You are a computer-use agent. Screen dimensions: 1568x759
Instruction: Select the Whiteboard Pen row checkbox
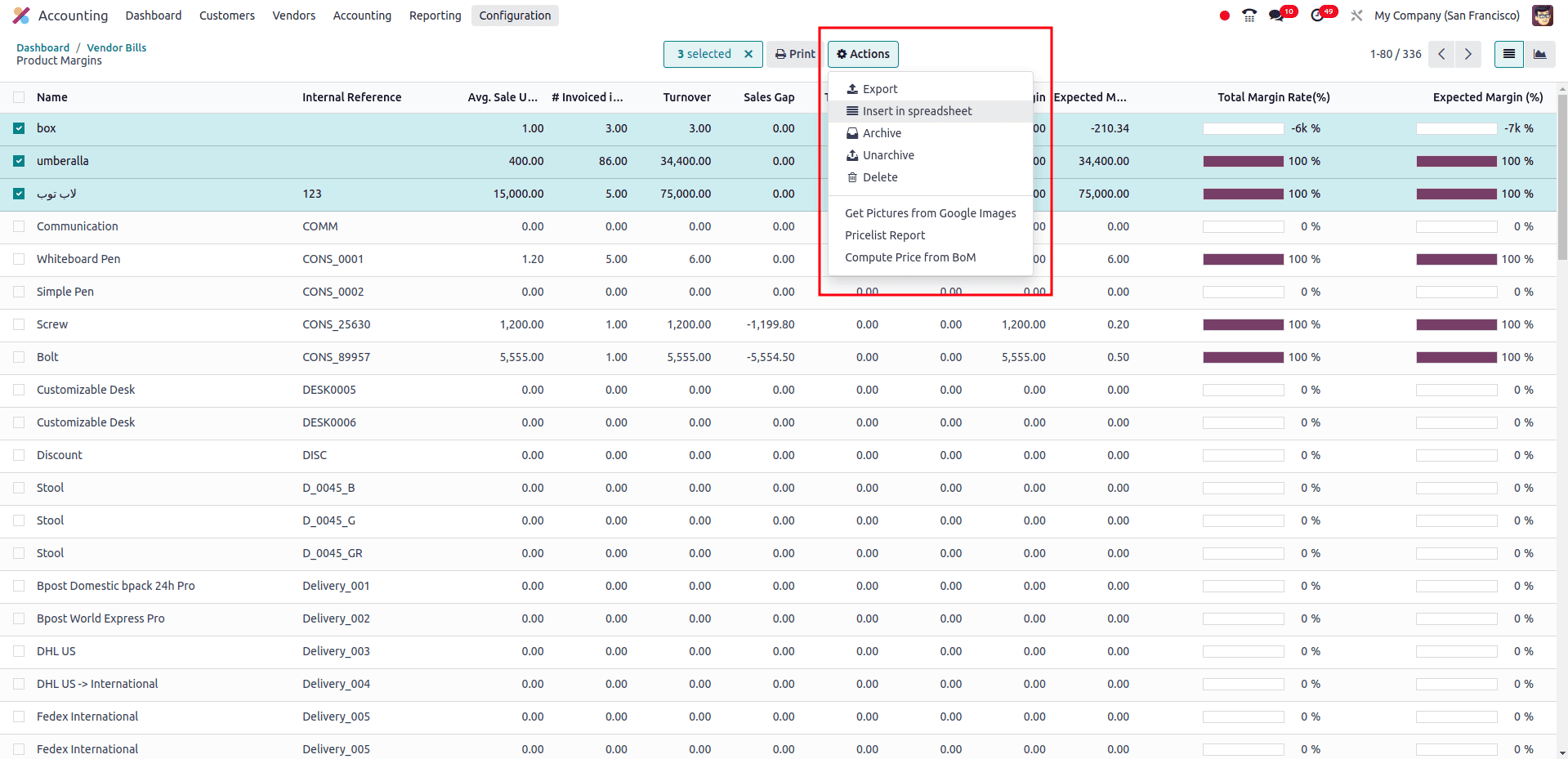pos(19,259)
